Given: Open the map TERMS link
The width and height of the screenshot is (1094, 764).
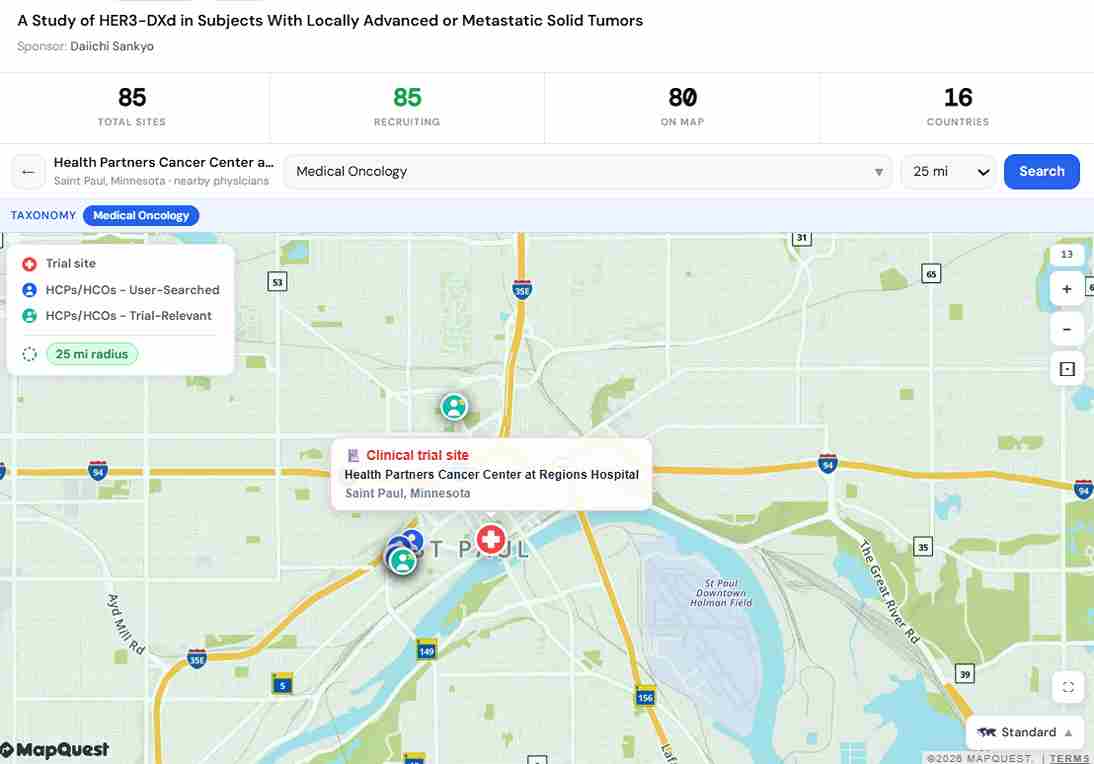Looking at the screenshot, I should 1069,758.
